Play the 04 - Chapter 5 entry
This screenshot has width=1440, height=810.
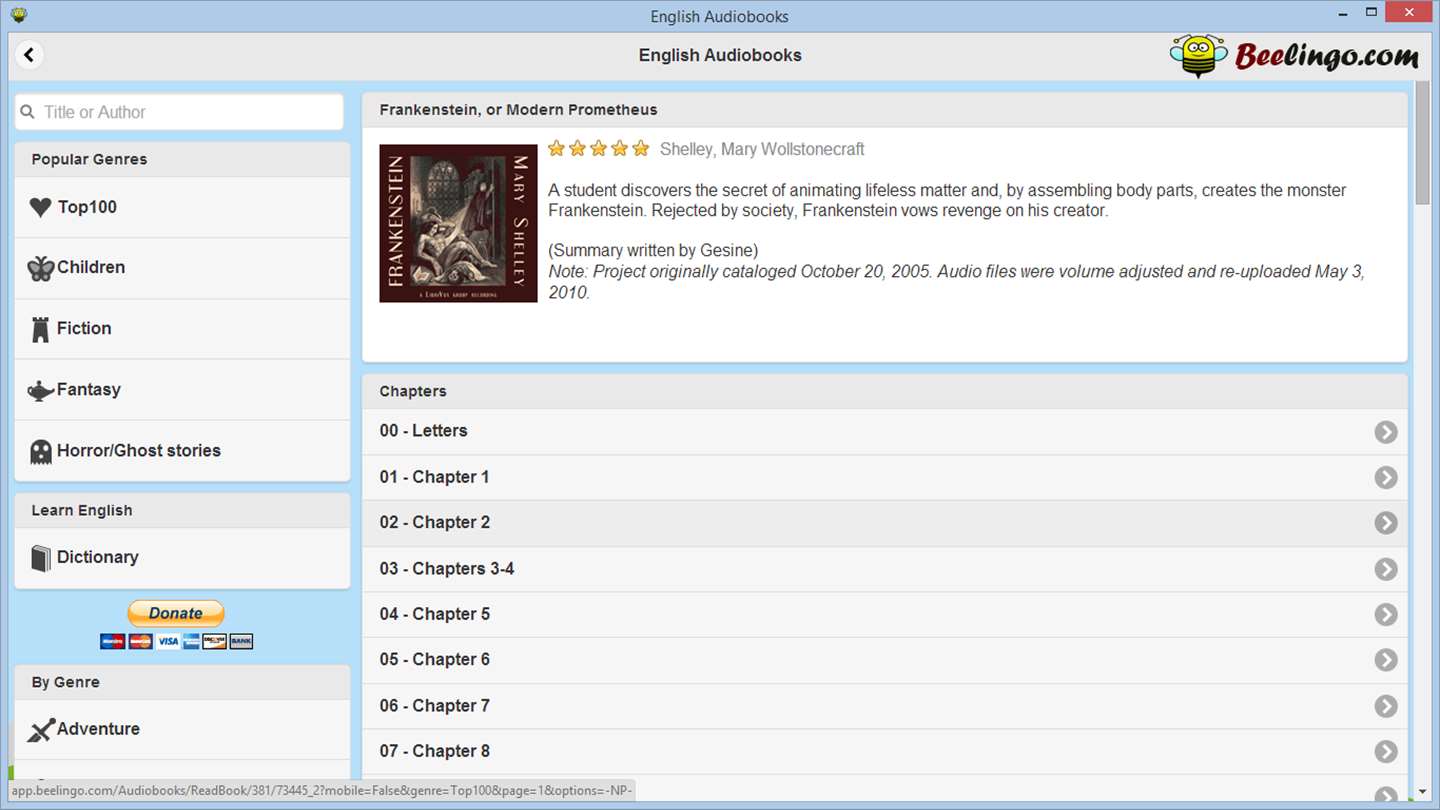pos(884,614)
